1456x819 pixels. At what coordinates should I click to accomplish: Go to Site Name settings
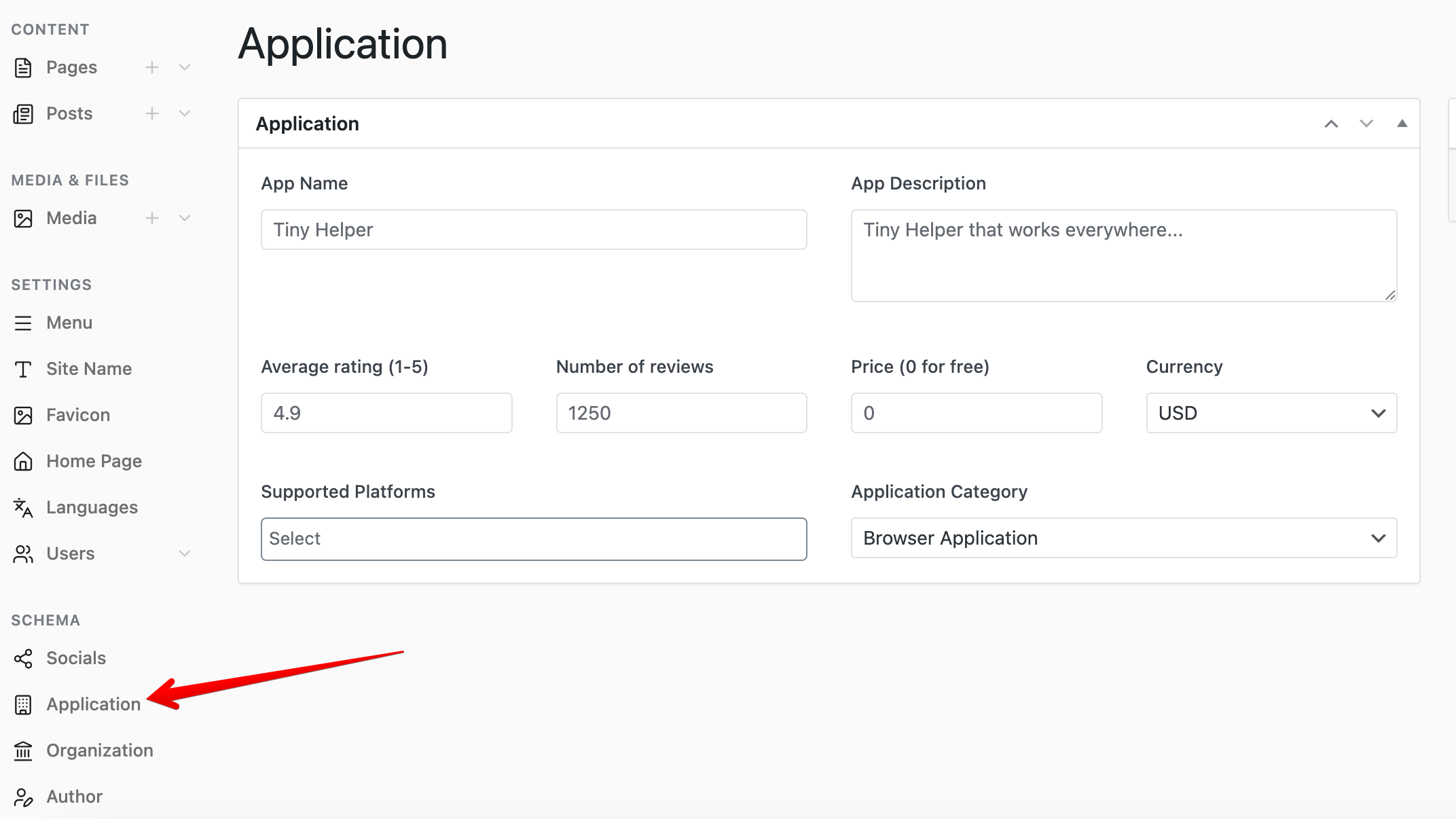pyautogui.click(x=89, y=369)
